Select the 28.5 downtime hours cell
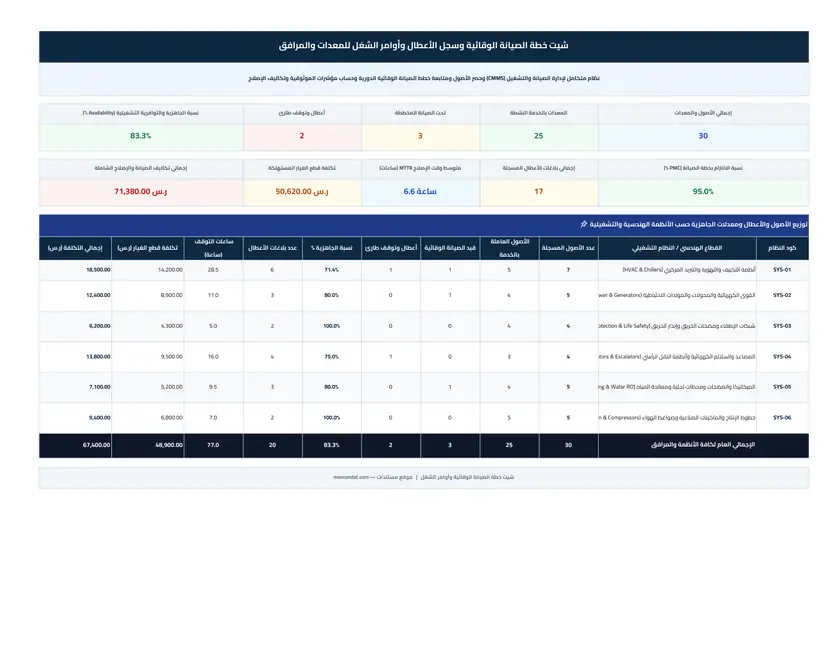The image size is (840, 649). coord(213,270)
